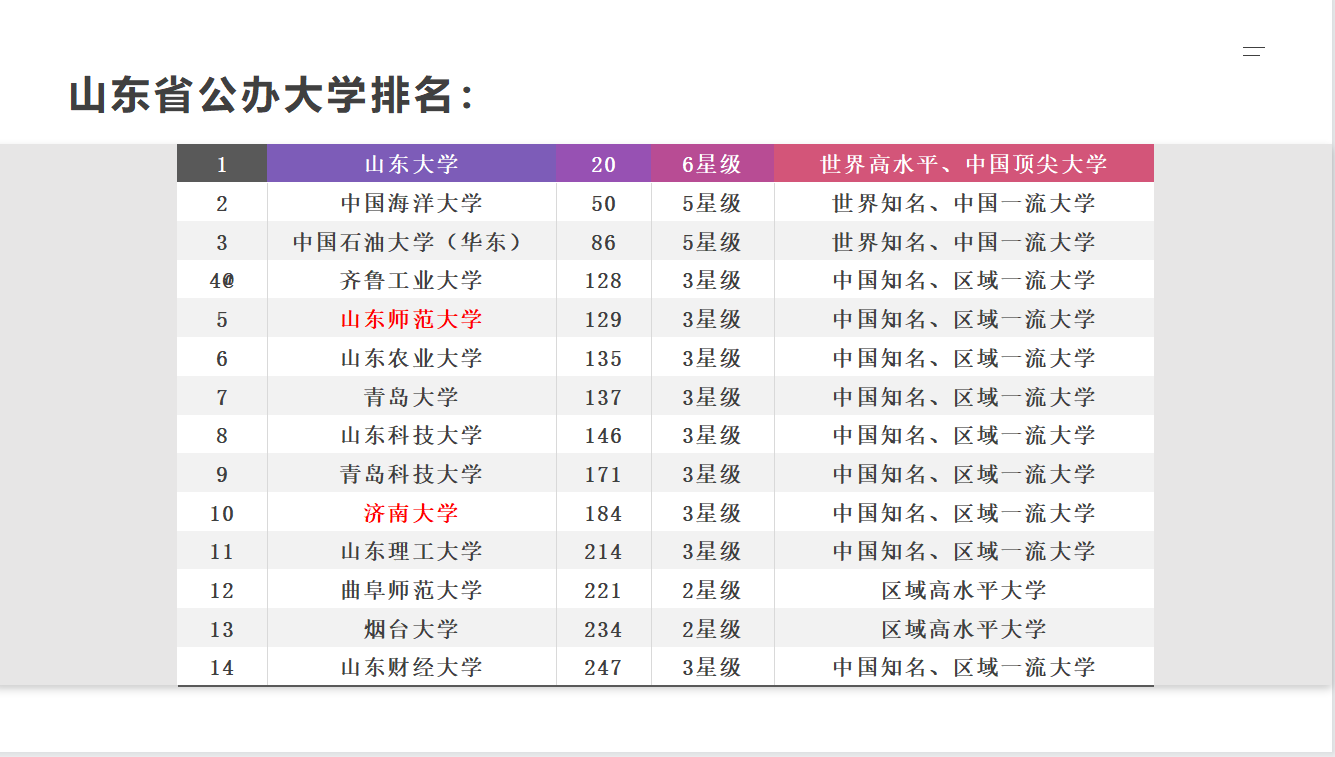Select the number 135 cell
The image size is (1335, 757).
[x=604, y=358]
